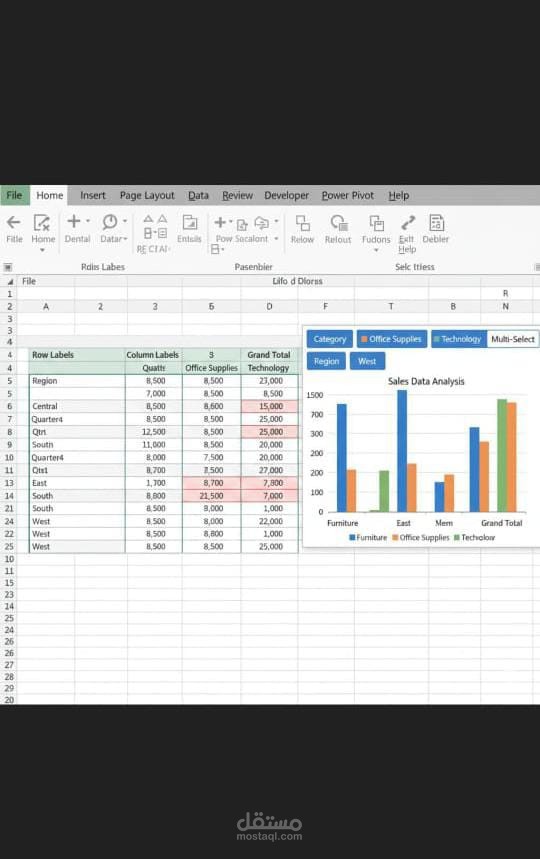
Task: Open the speech bubble dropdown arrow
Action: click(x=276, y=221)
